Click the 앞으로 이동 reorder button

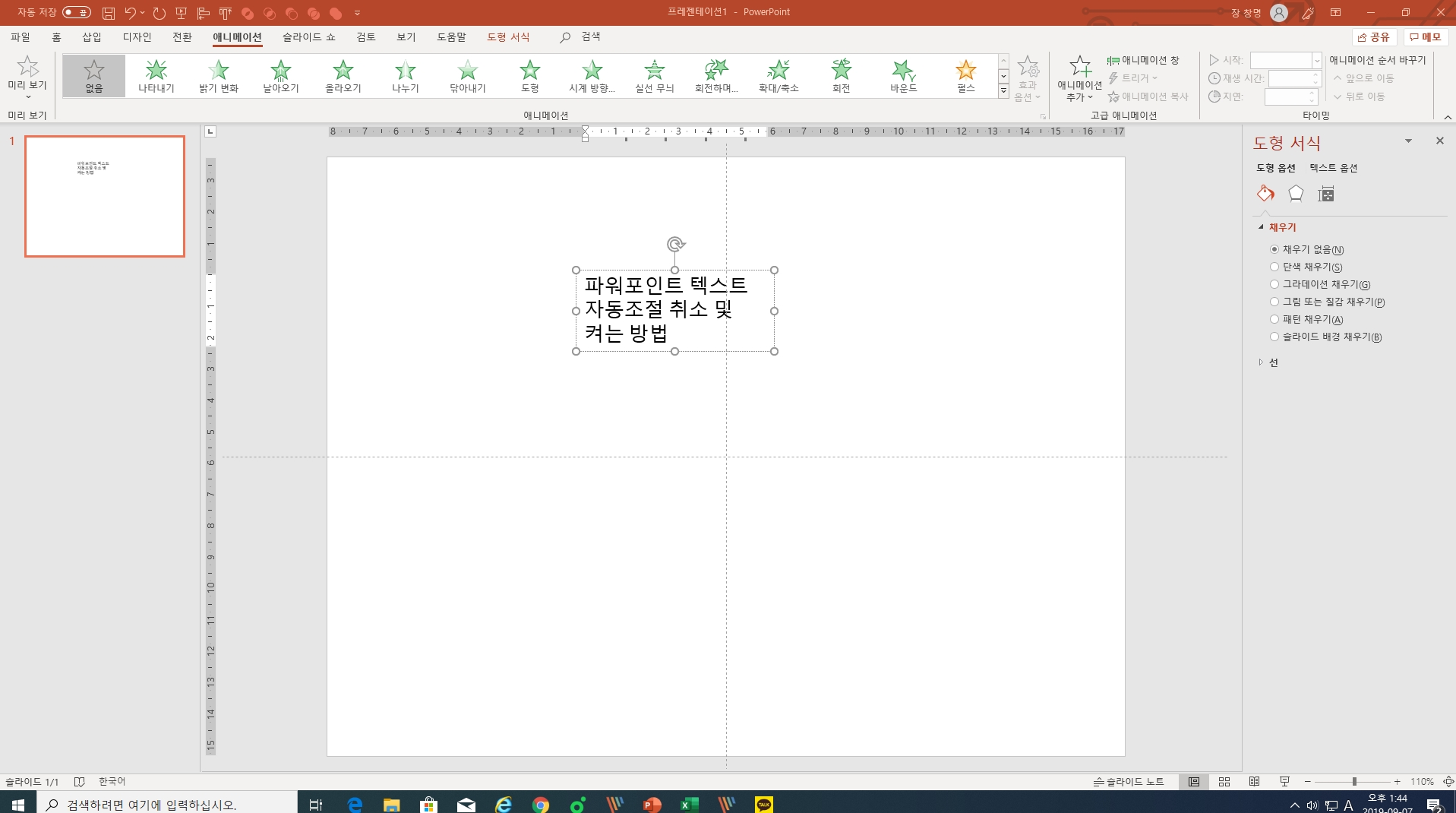pyautogui.click(x=1364, y=78)
